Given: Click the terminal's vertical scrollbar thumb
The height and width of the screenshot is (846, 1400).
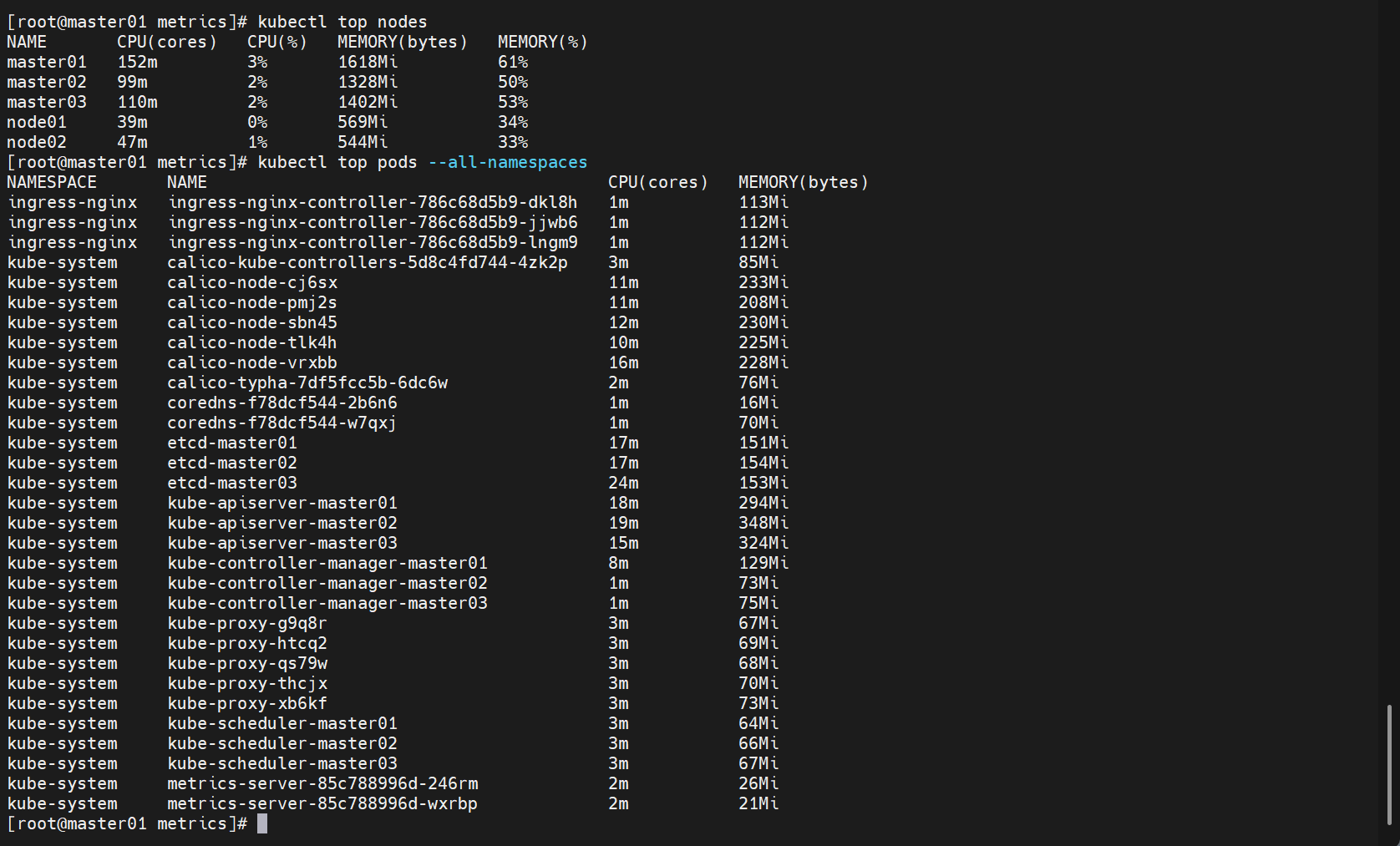Looking at the screenshot, I should [x=1389, y=765].
